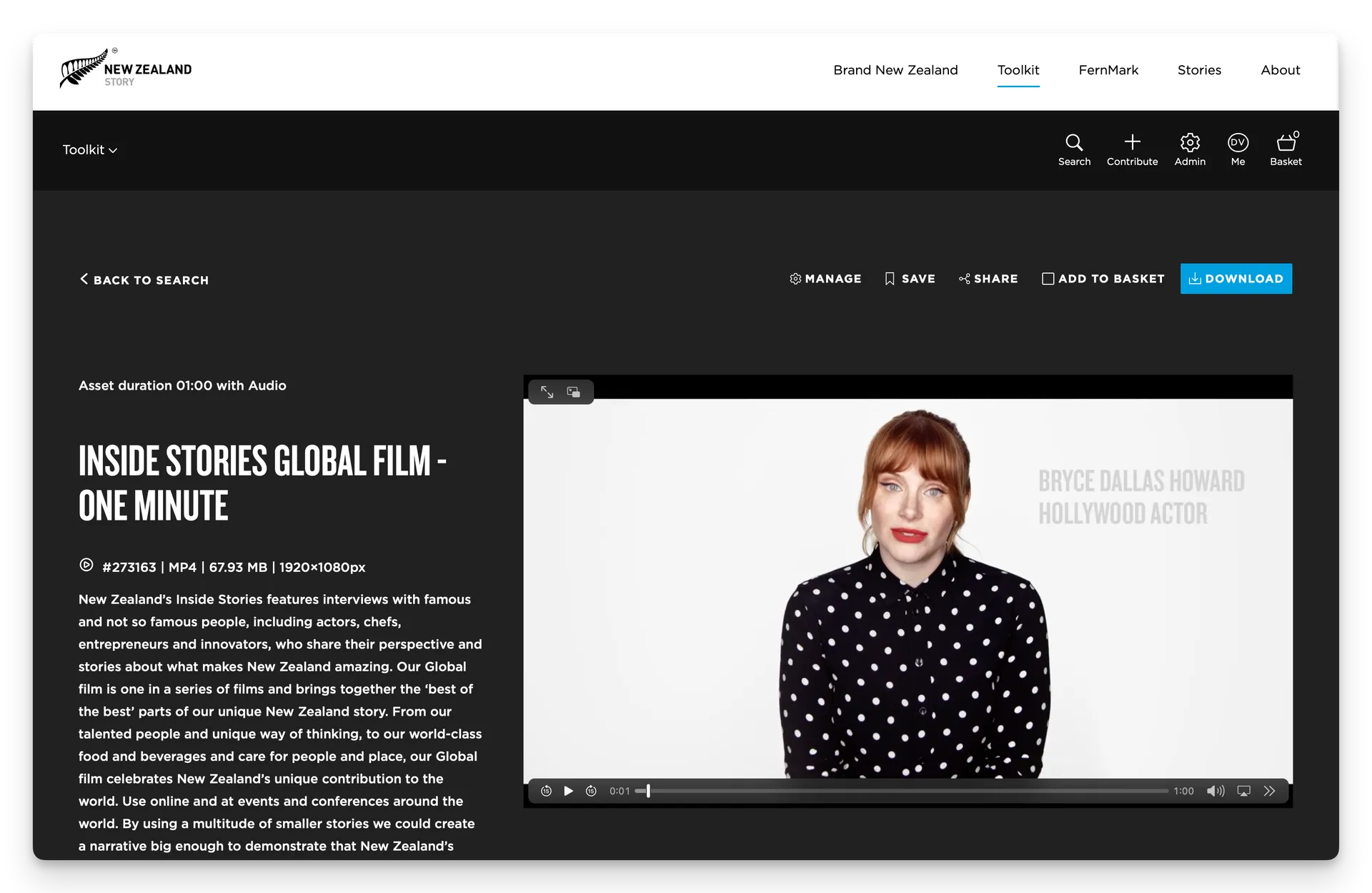Toggle Save on this asset
The width and height of the screenshot is (1372, 893).
tap(910, 279)
